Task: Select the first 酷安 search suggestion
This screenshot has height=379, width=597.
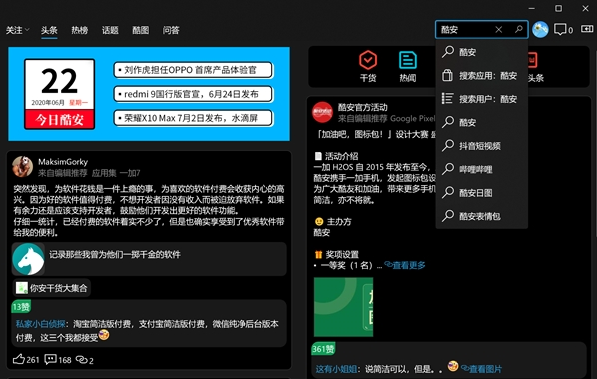Action: pyautogui.click(x=482, y=52)
